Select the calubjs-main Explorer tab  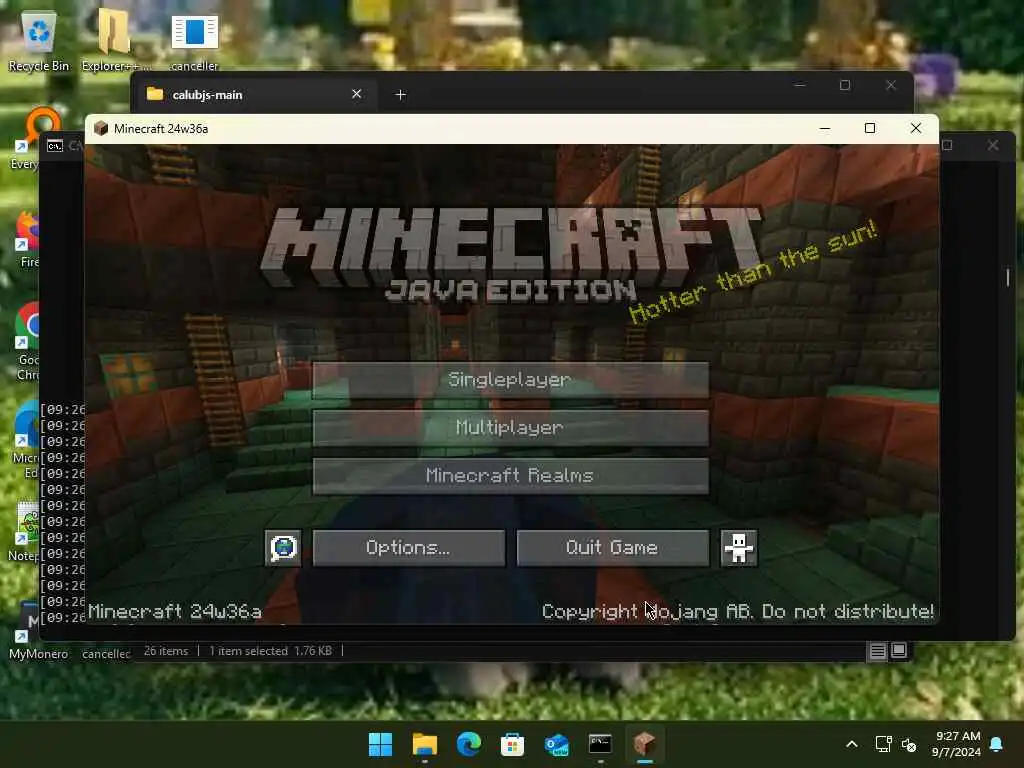255,95
